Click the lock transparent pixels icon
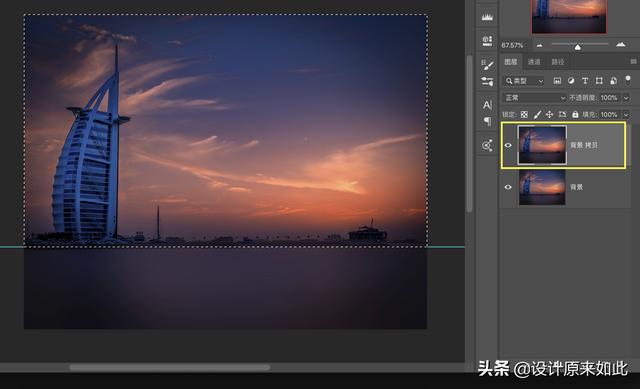 pyautogui.click(x=524, y=115)
